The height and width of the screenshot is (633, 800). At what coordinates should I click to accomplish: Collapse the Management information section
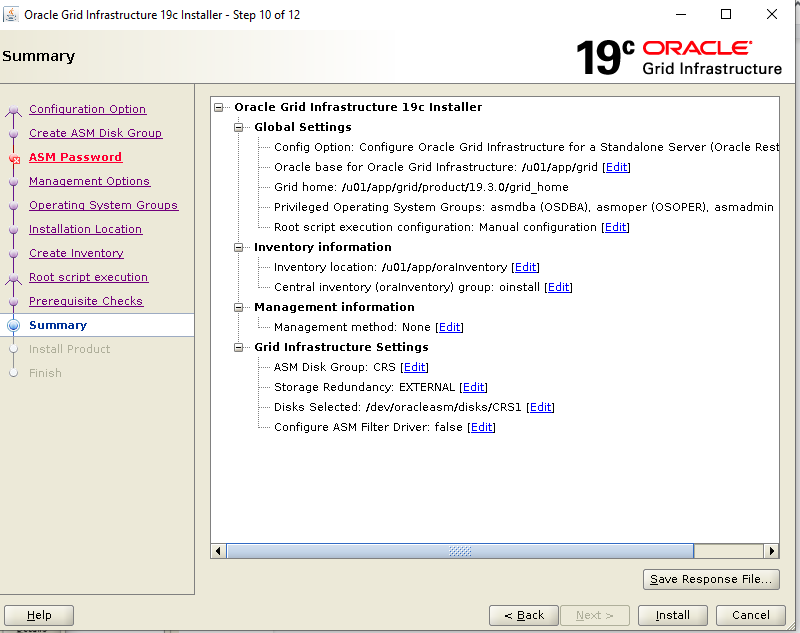coord(238,307)
